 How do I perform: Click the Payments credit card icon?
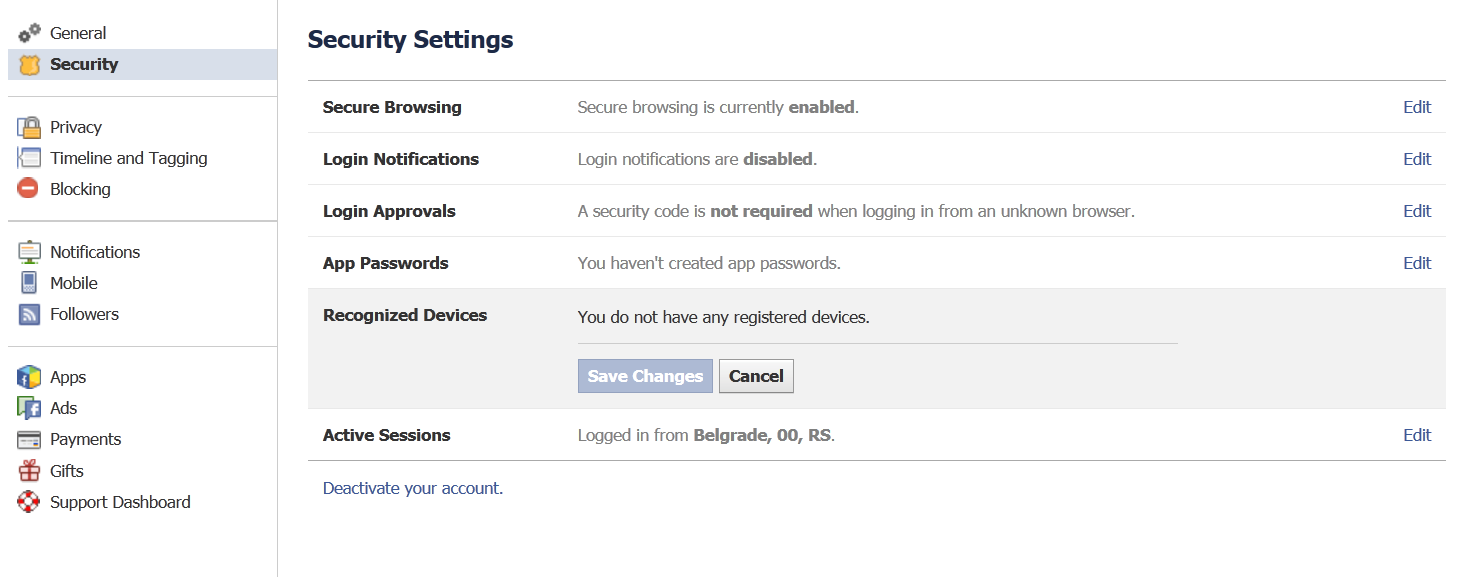click(x=29, y=439)
